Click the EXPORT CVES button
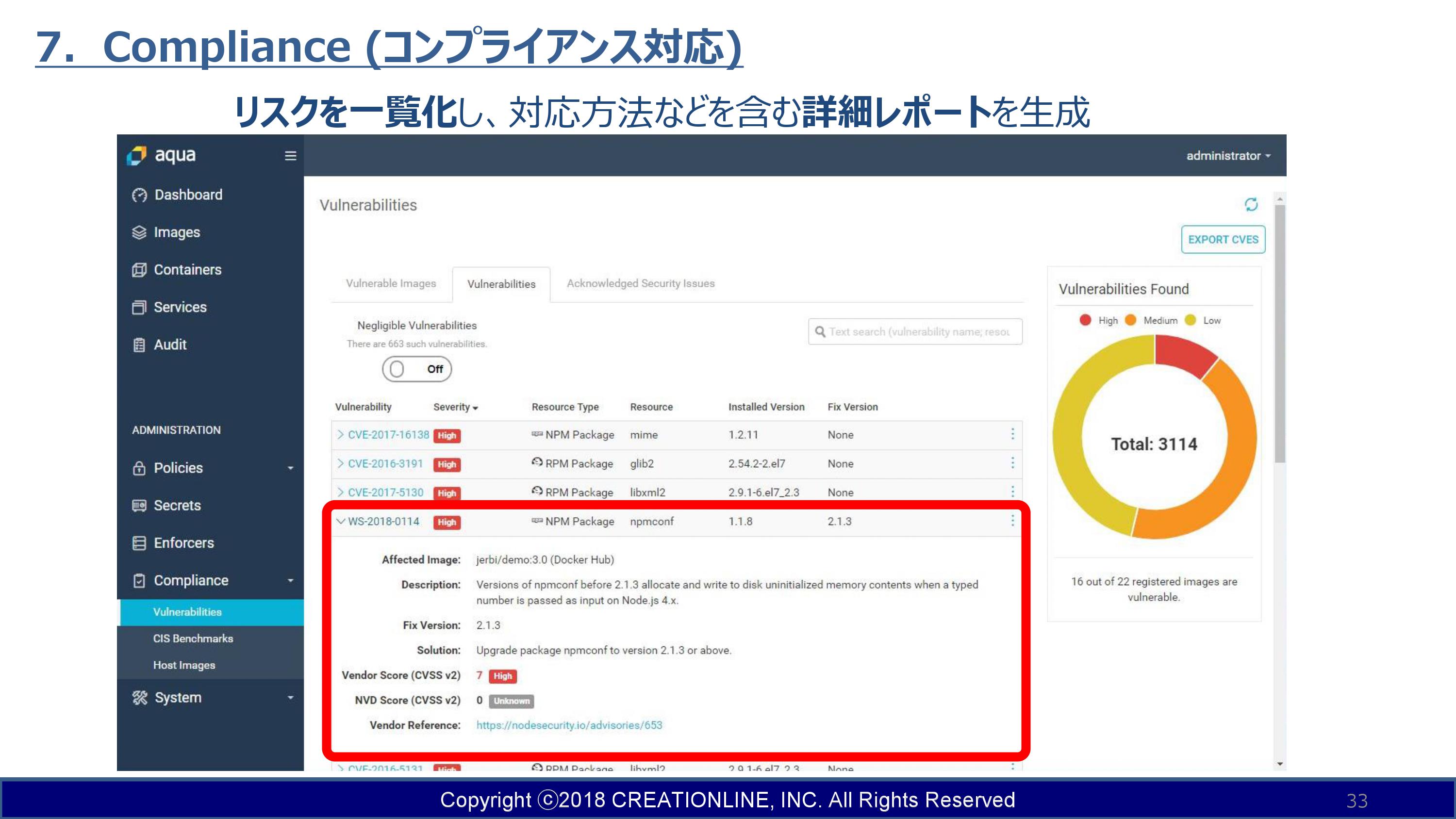Image resolution: width=1456 pixels, height=819 pixels. (1223, 240)
